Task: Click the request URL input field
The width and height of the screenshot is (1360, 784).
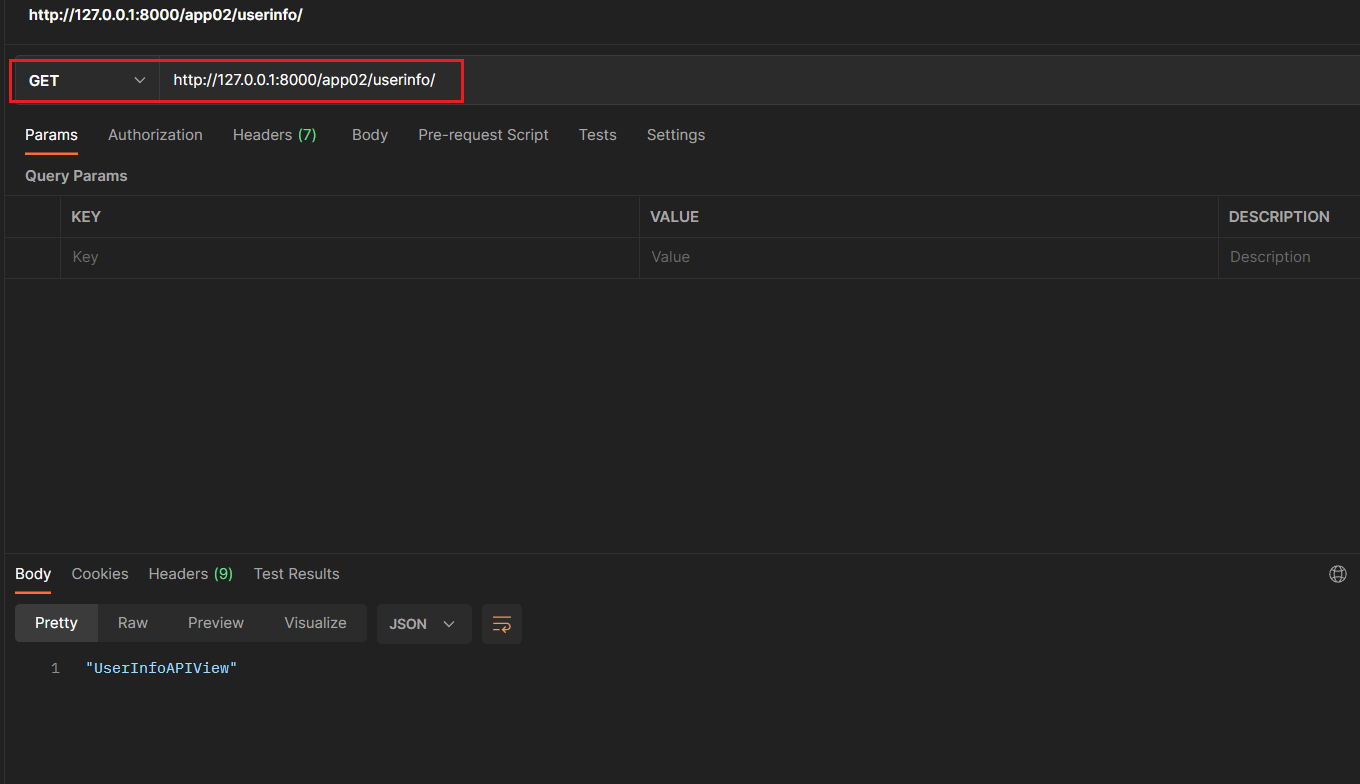Action: pyautogui.click(x=760, y=81)
